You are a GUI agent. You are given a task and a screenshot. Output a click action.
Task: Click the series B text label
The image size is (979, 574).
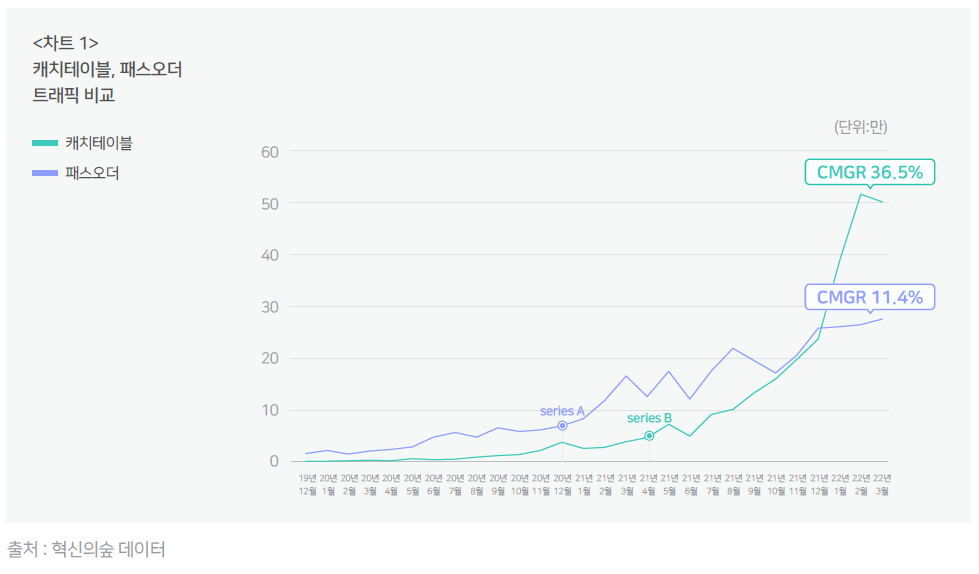[x=649, y=418]
